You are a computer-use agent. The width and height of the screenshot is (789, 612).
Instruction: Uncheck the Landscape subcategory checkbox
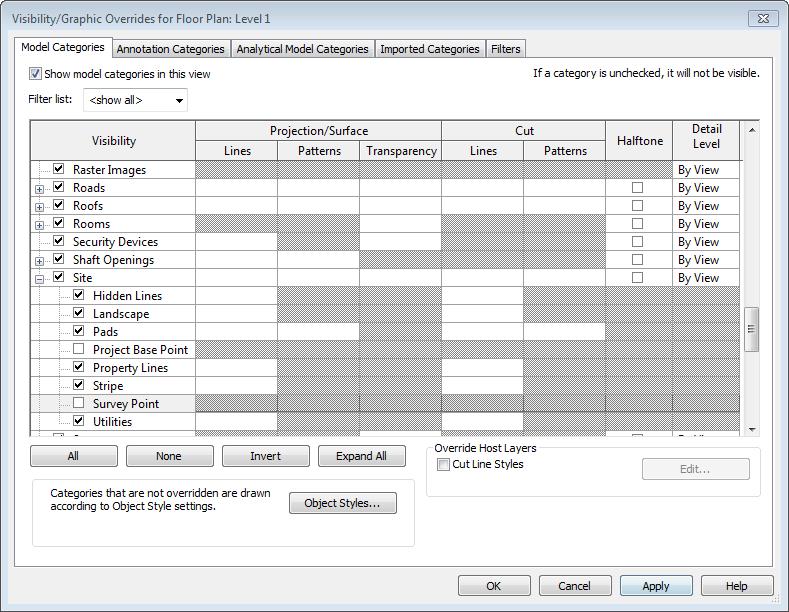click(78, 313)
